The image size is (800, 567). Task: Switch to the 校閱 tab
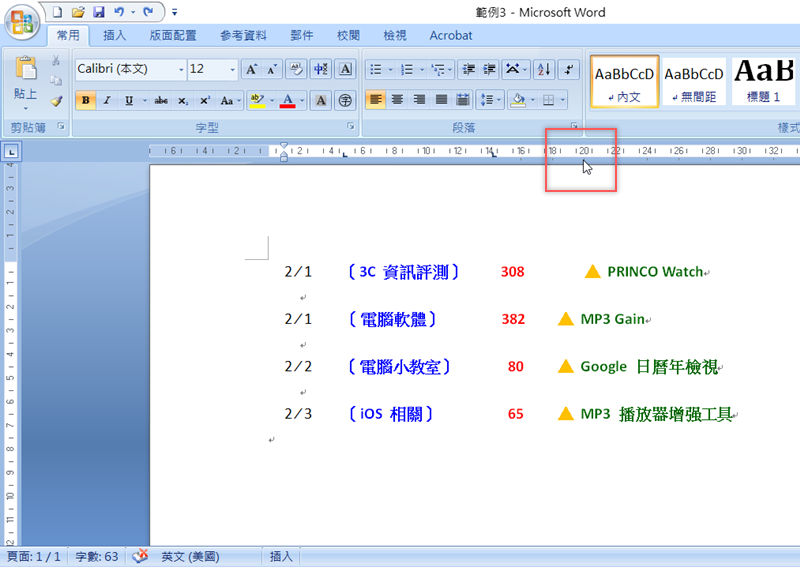click(348, 35)
